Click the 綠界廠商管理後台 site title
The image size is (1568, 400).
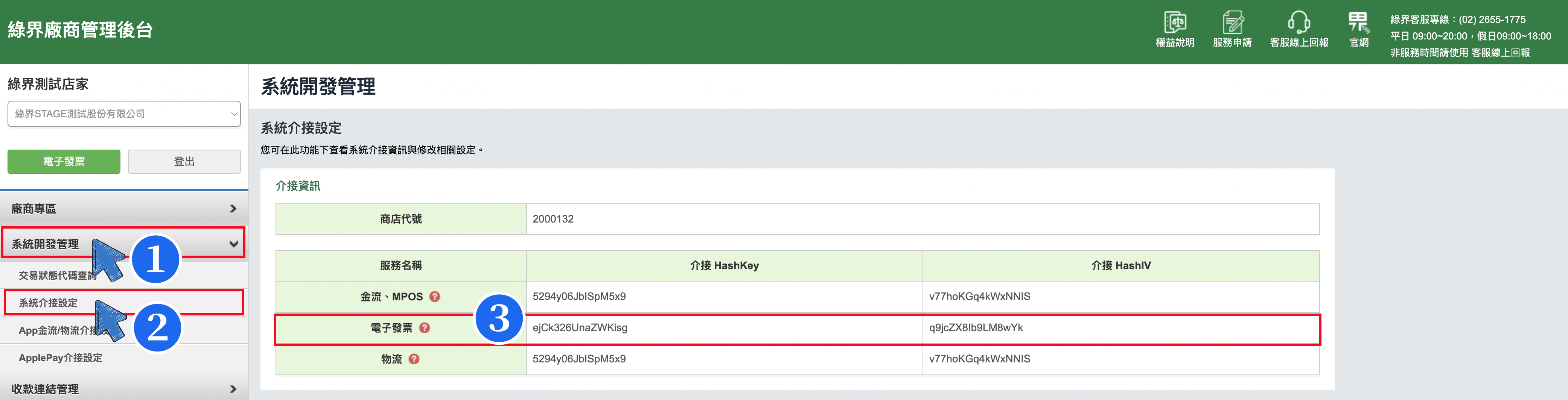80,30
